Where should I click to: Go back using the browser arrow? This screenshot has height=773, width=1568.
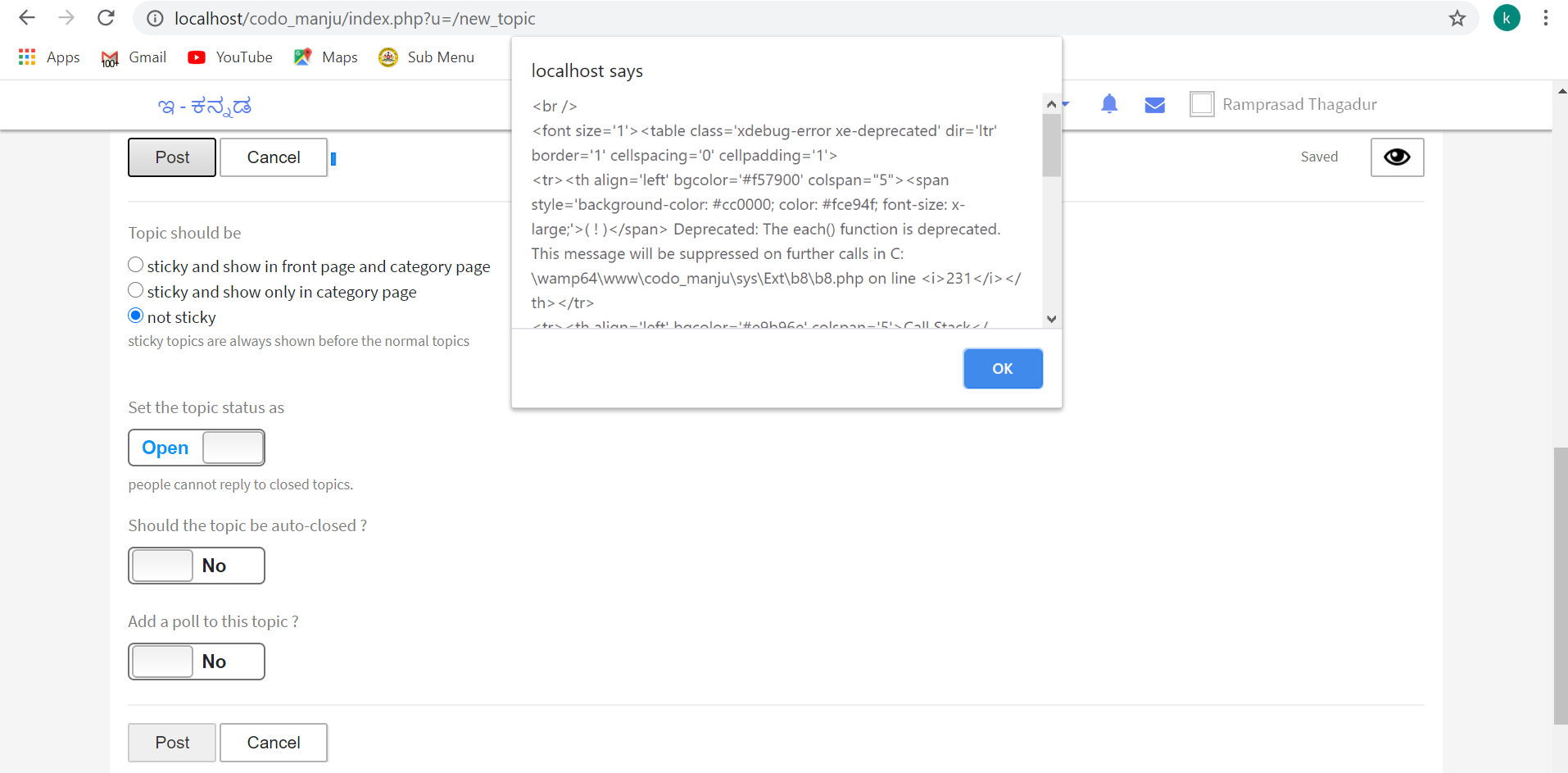point(27,18)
